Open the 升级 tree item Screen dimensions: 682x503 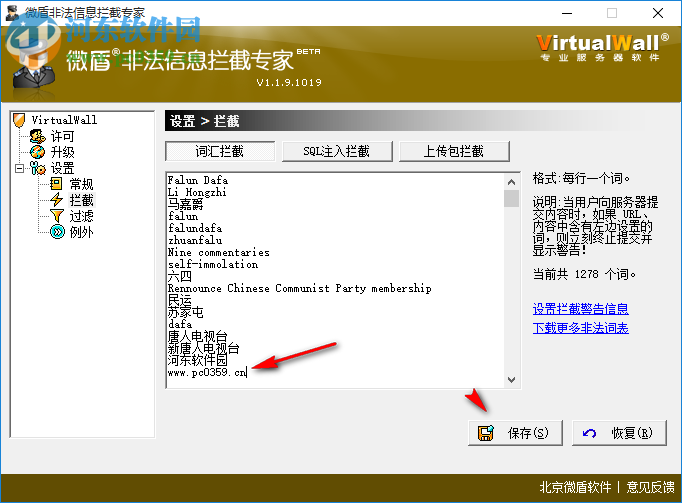pyautogui.click(x=62, y=152)
